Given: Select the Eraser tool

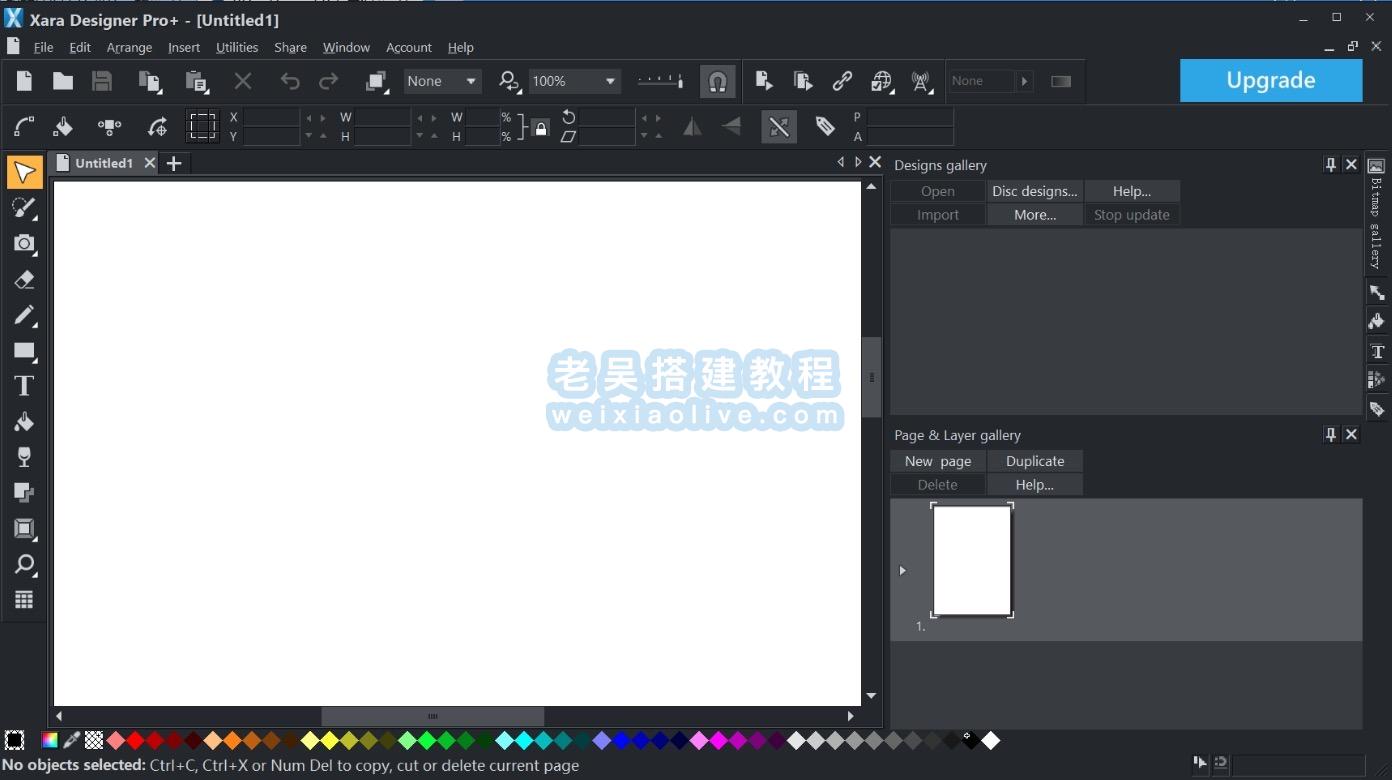Looking at the screenshot, I should coord(25,279).
